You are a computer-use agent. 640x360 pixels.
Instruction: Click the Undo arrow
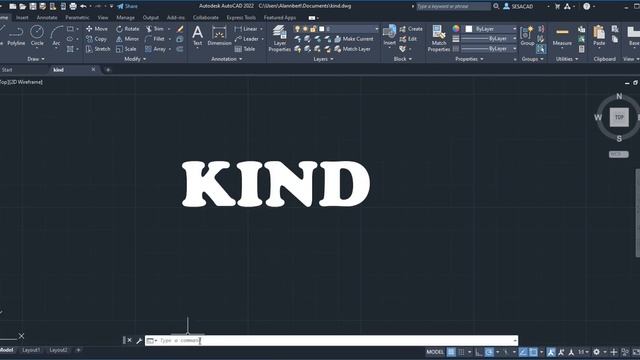pyautogui.click(x=83, y=6)
